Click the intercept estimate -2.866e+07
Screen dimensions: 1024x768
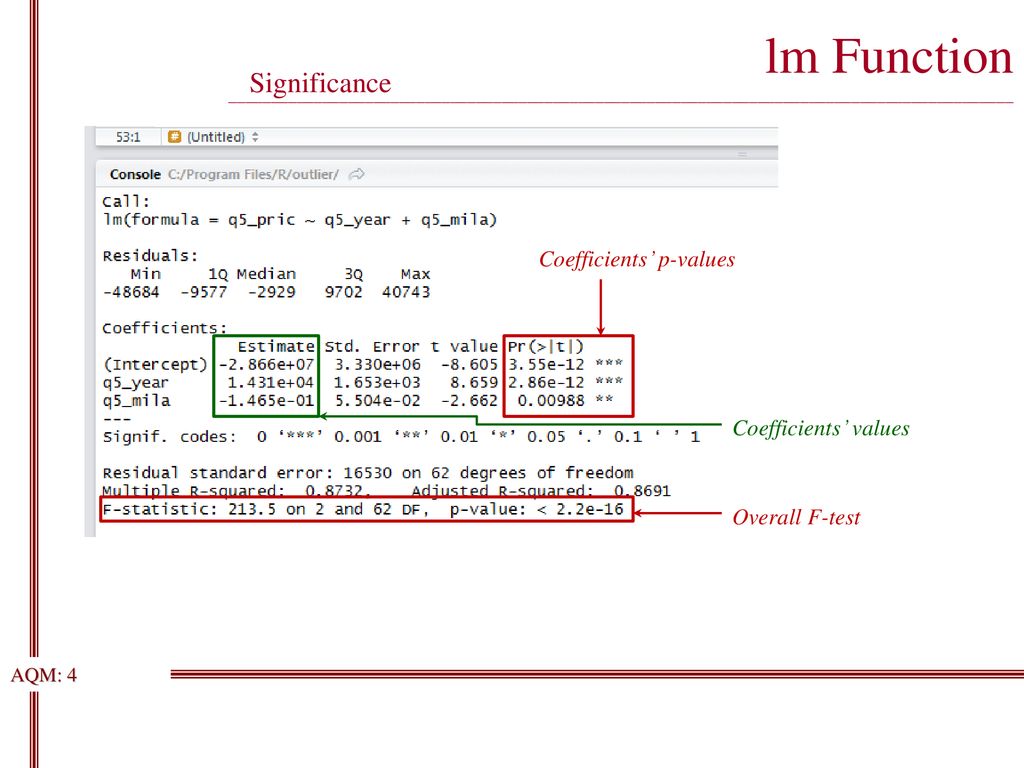tap(266, 364)
